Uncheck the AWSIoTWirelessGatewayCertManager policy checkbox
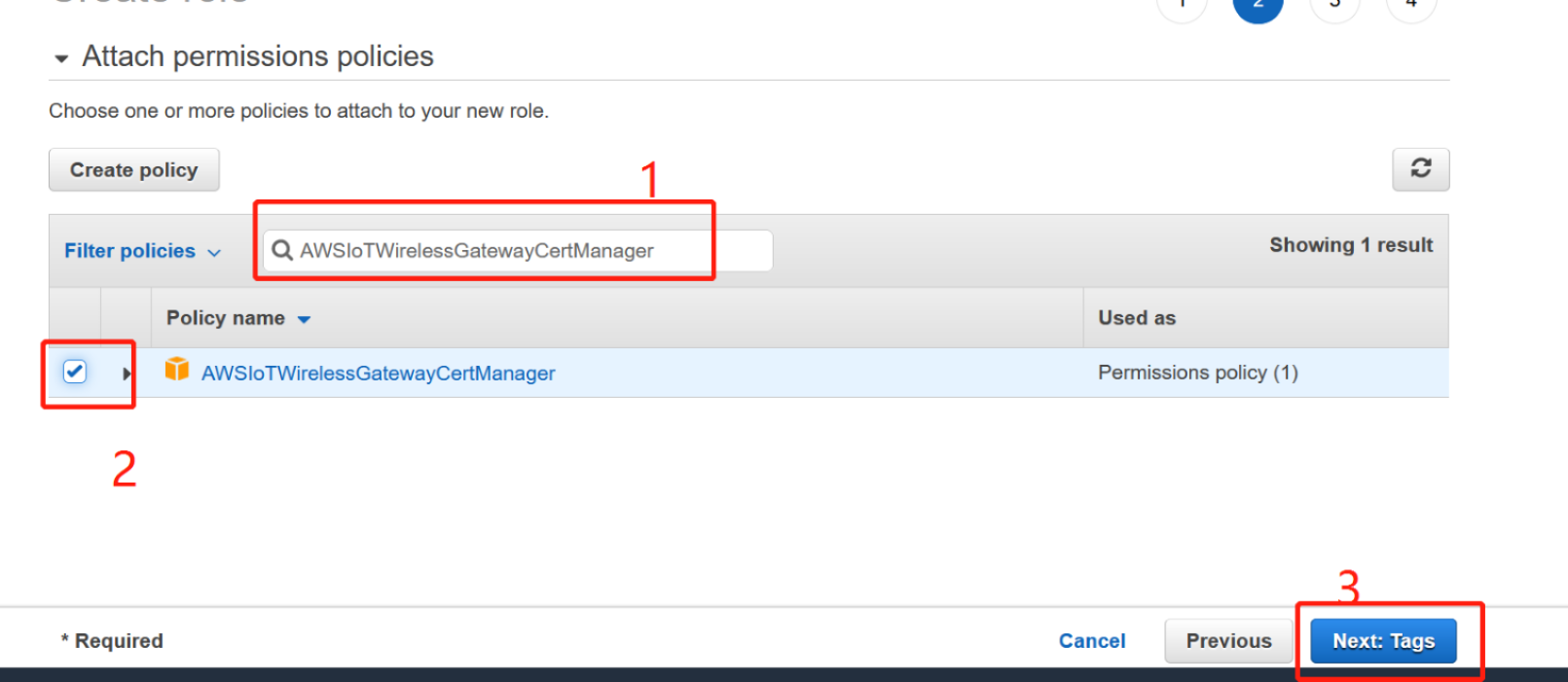Viewport: 1568px width, 682px height. tap(75, 372)
